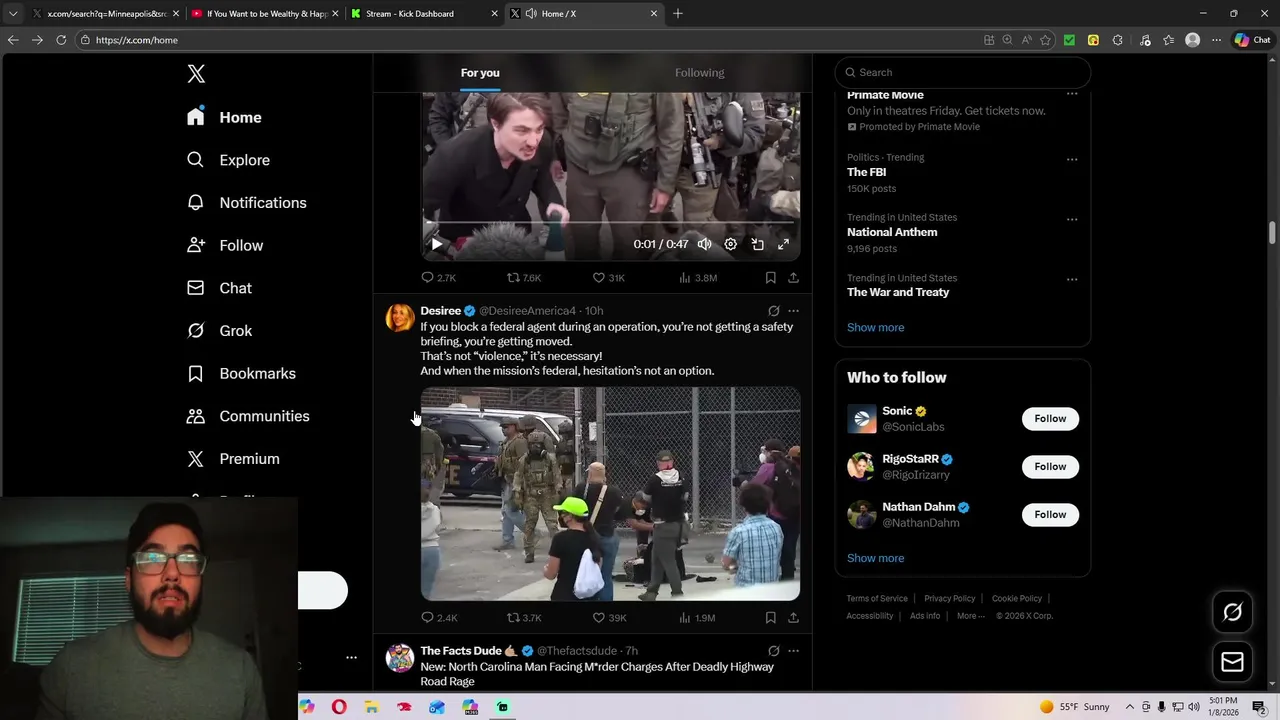Image resolution: width=1280 pixels, height=720 pixels.
Task: Click the X search input field
Action: coord(963,72)
